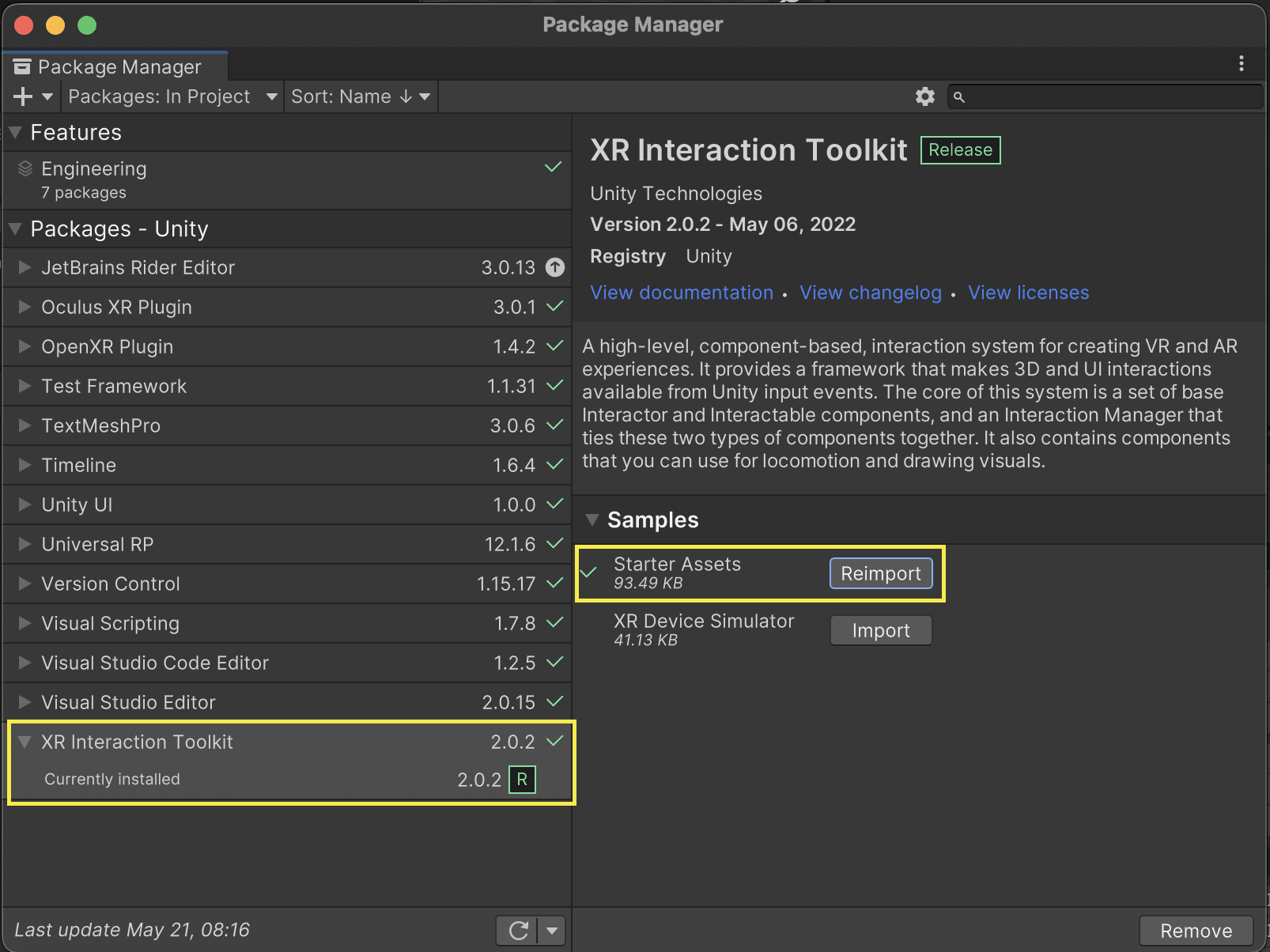Select the Visual Studio Editor package

pos(287,702)
